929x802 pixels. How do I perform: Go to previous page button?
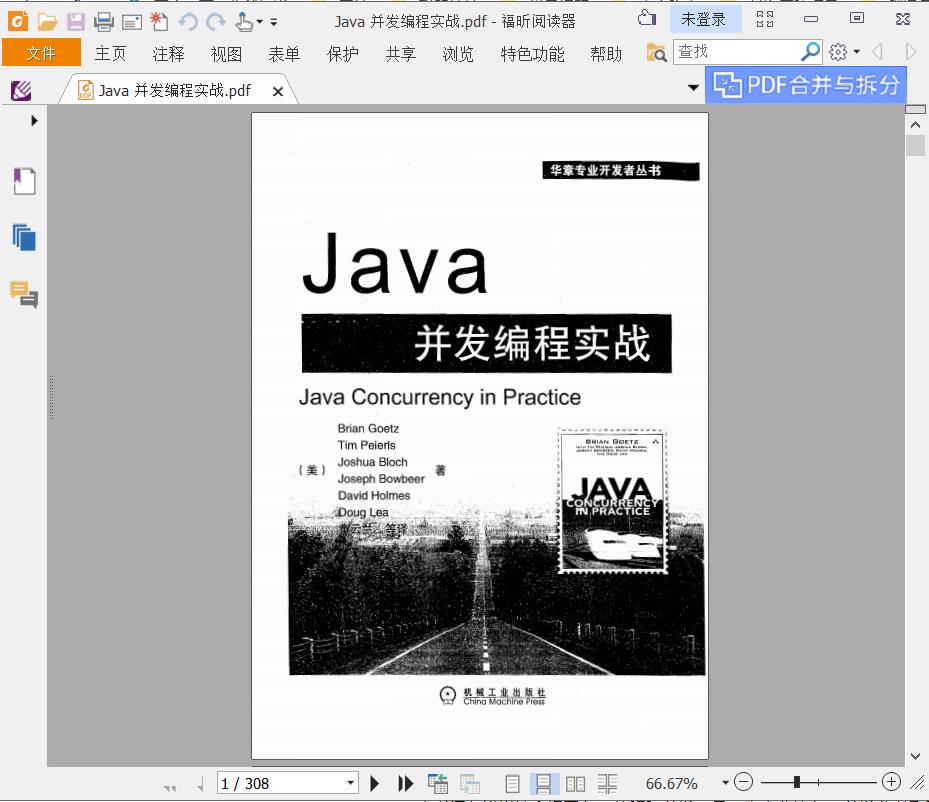point(200,785)
